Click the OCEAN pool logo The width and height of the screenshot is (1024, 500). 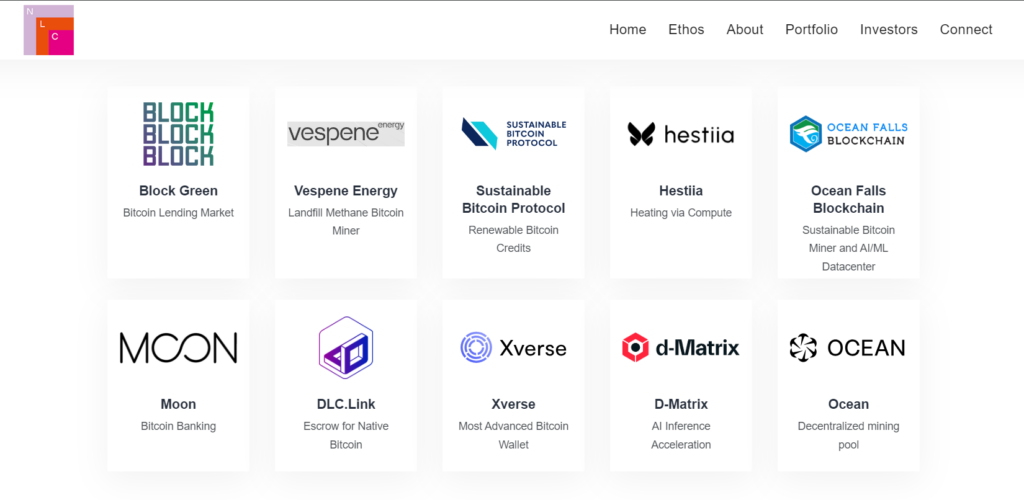(848, 347)
